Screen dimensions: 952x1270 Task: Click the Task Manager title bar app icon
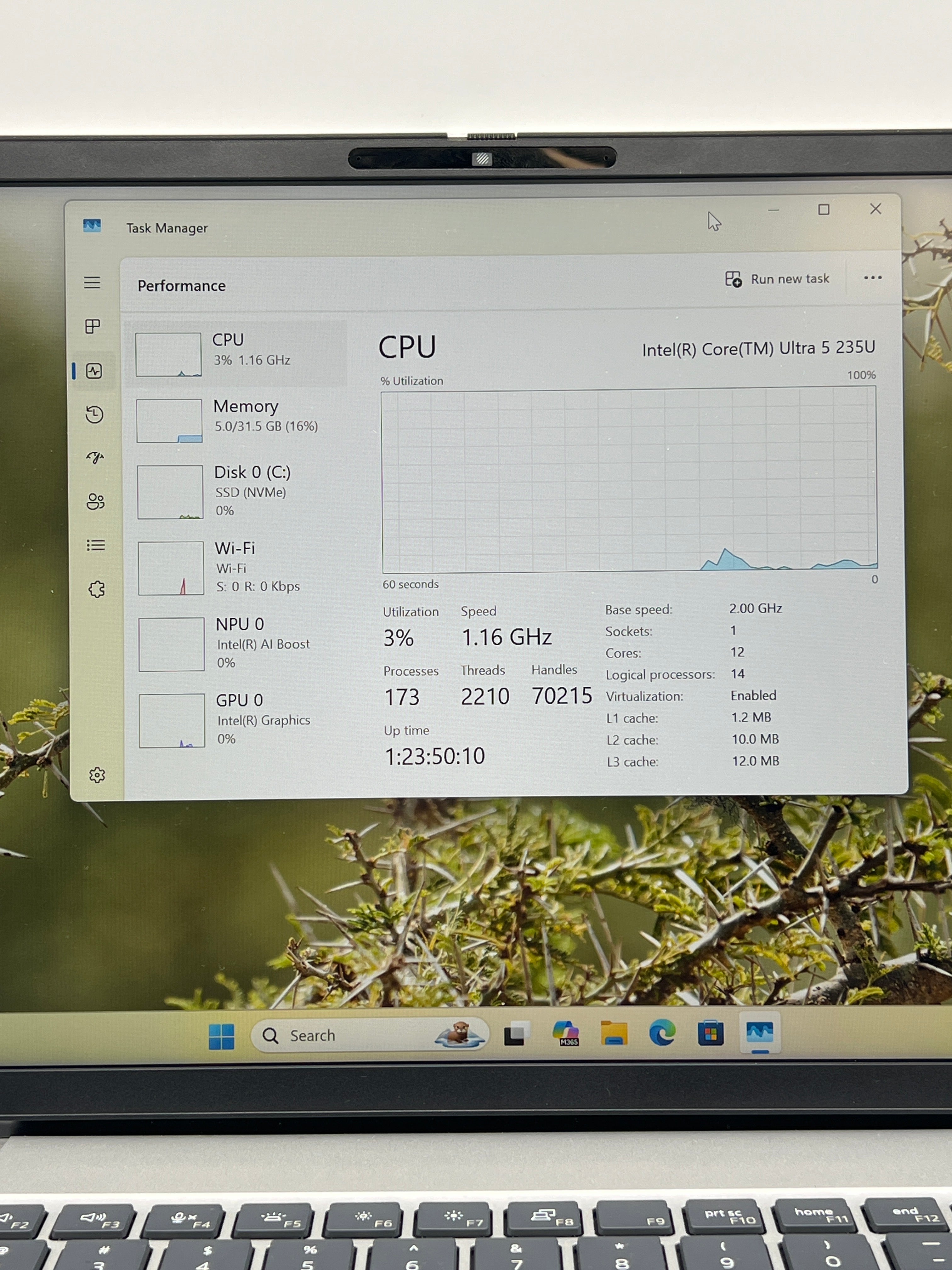92,226
